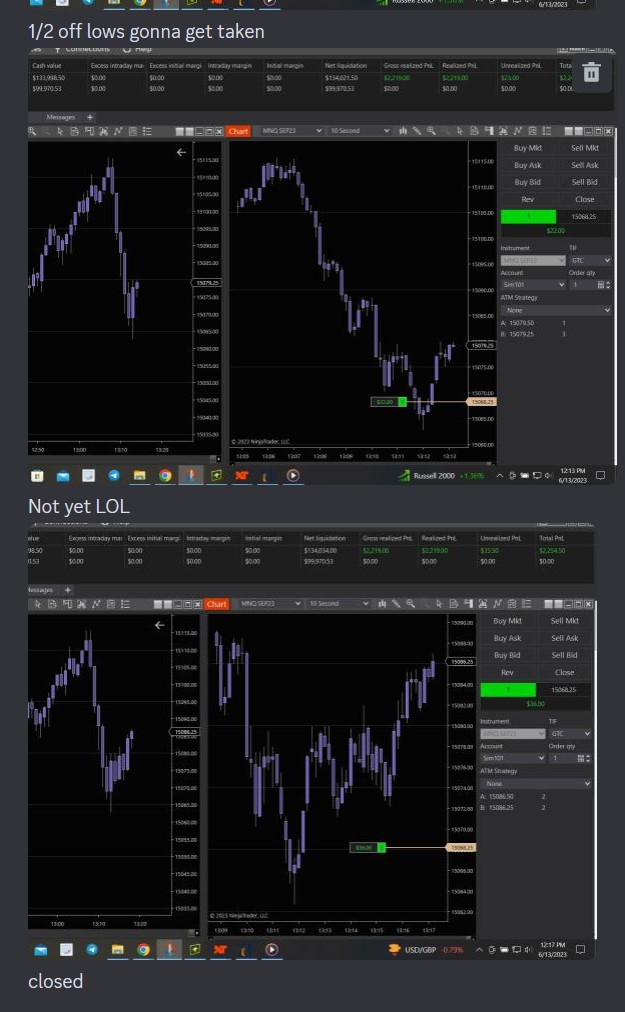Click Sell Ask in the 12:17 PM Chart Trader
Image resolution: width=625 pixels, height=1012 pixels.
tap(565, 638)
